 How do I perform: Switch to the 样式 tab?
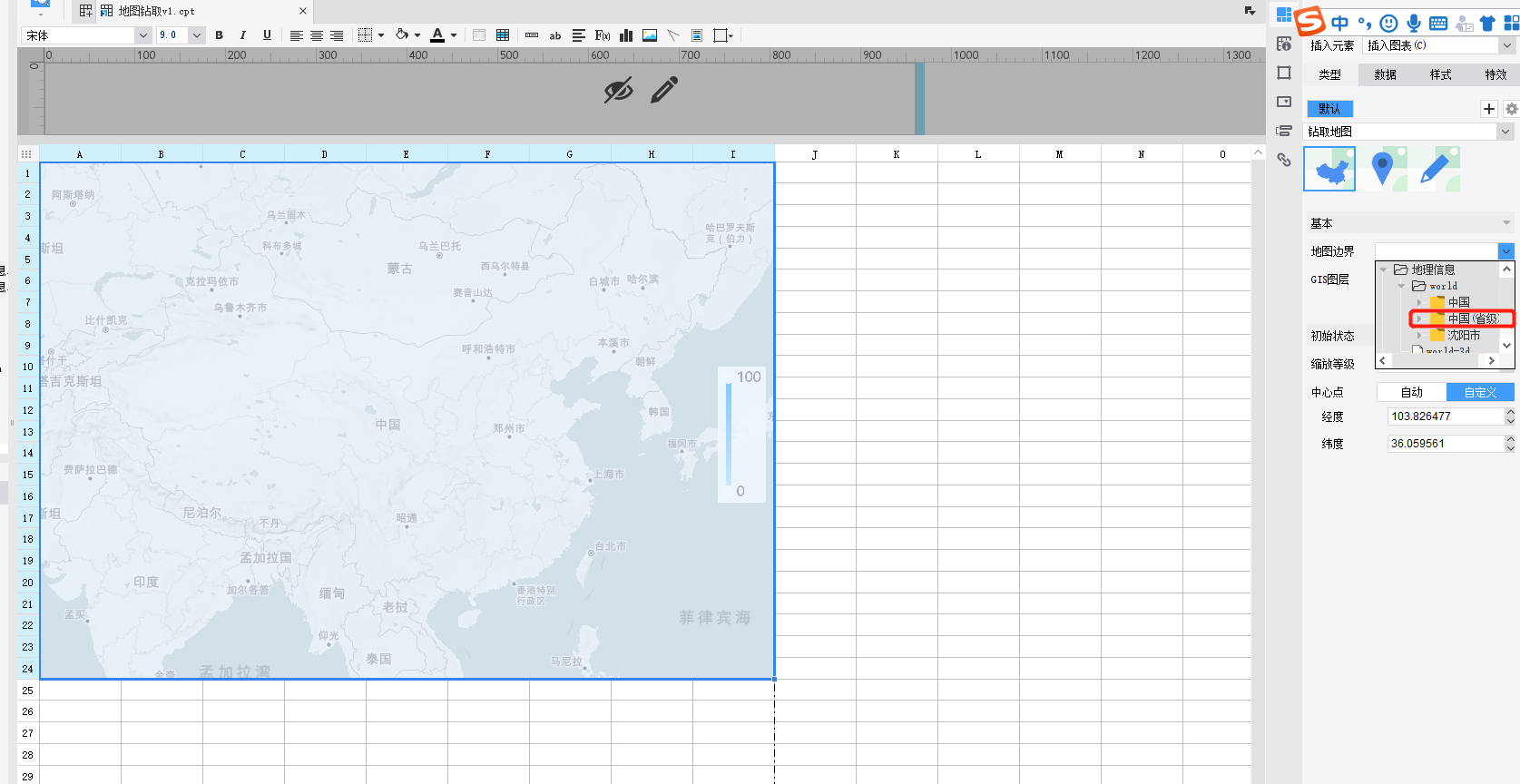[1440, 74]
